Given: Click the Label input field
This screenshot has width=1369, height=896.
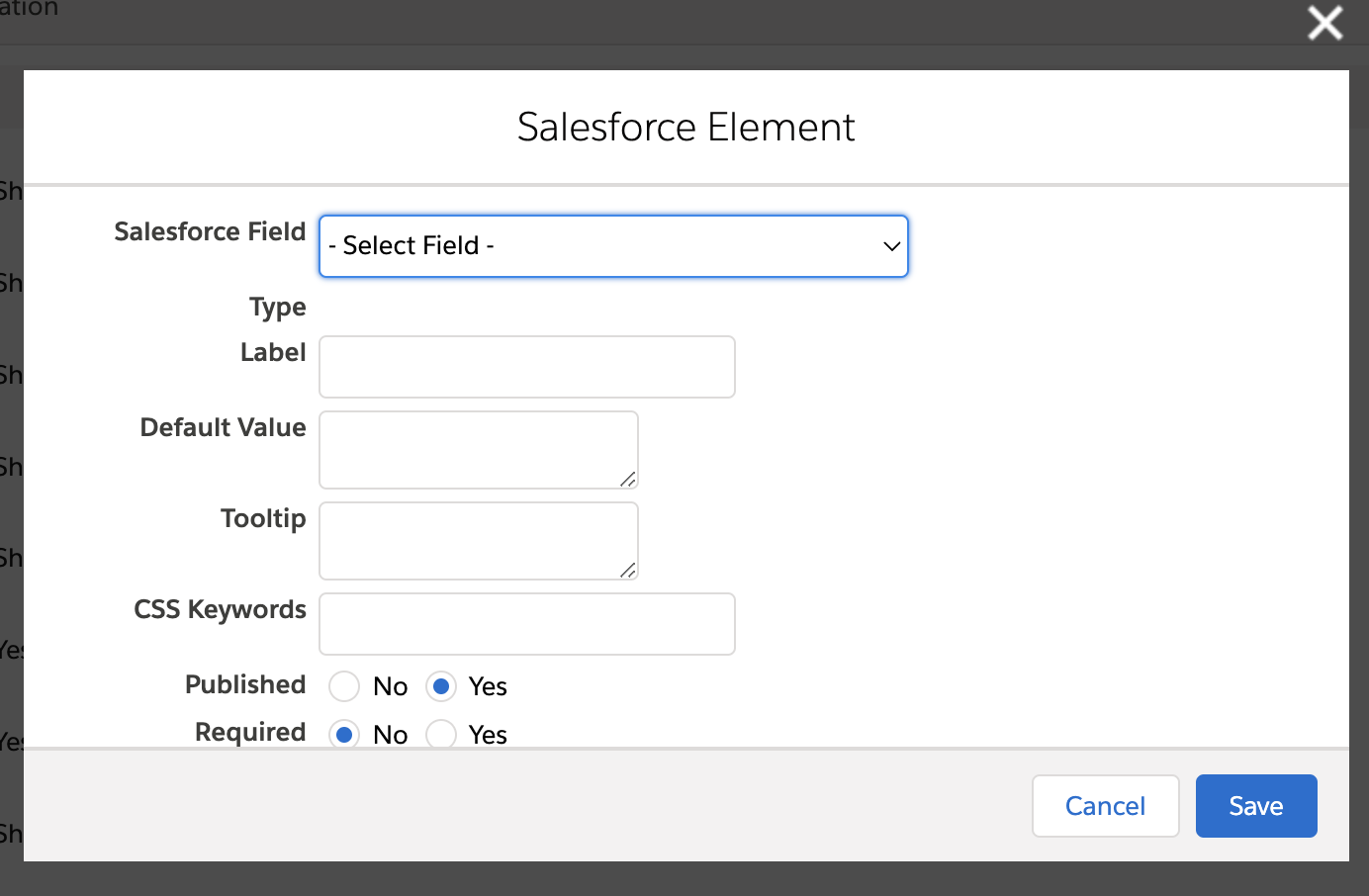Looking at the screenshot, I should pos(527,367).
